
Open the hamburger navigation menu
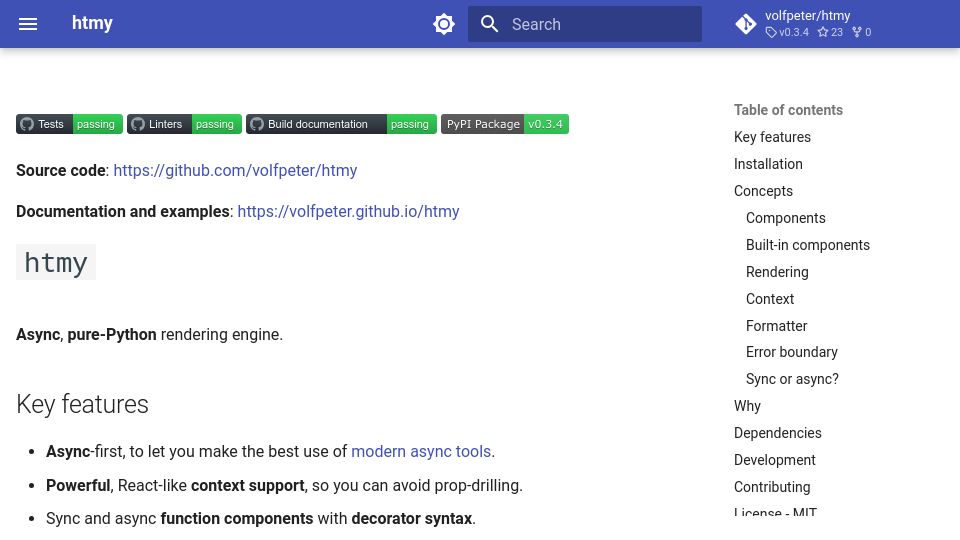pos(28,24)
